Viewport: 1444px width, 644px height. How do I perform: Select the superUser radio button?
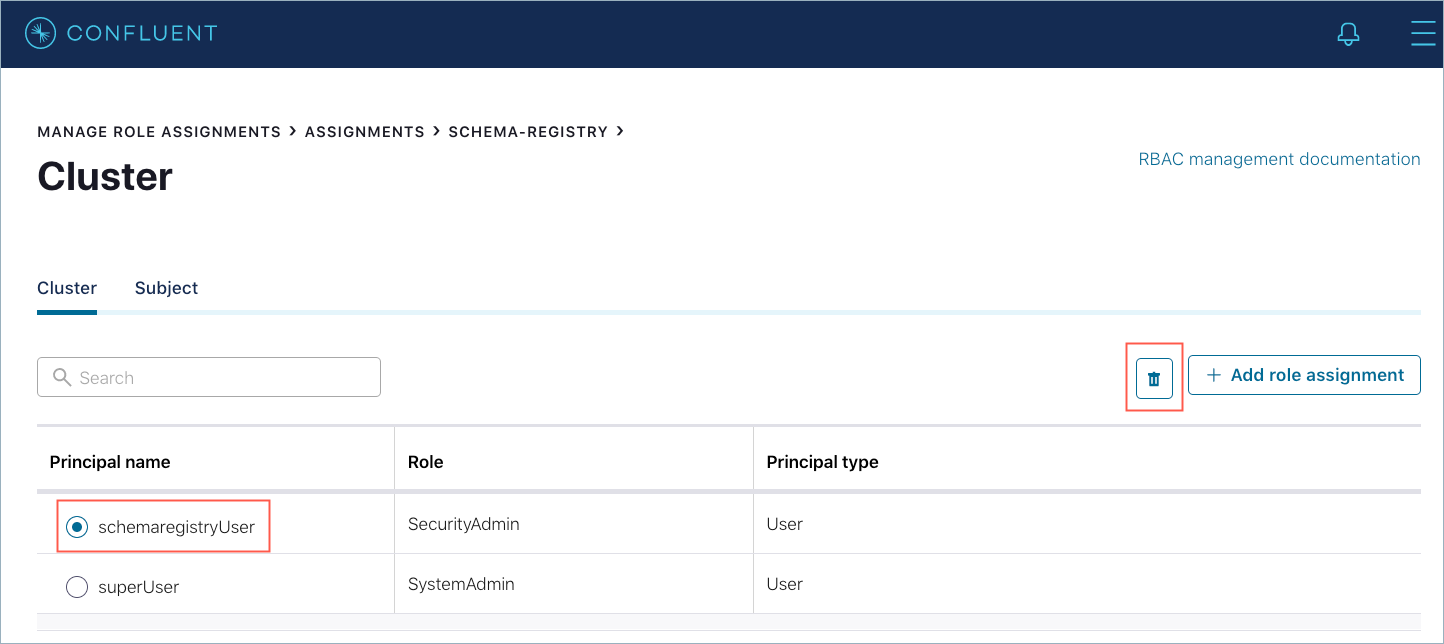pos(77,587)
